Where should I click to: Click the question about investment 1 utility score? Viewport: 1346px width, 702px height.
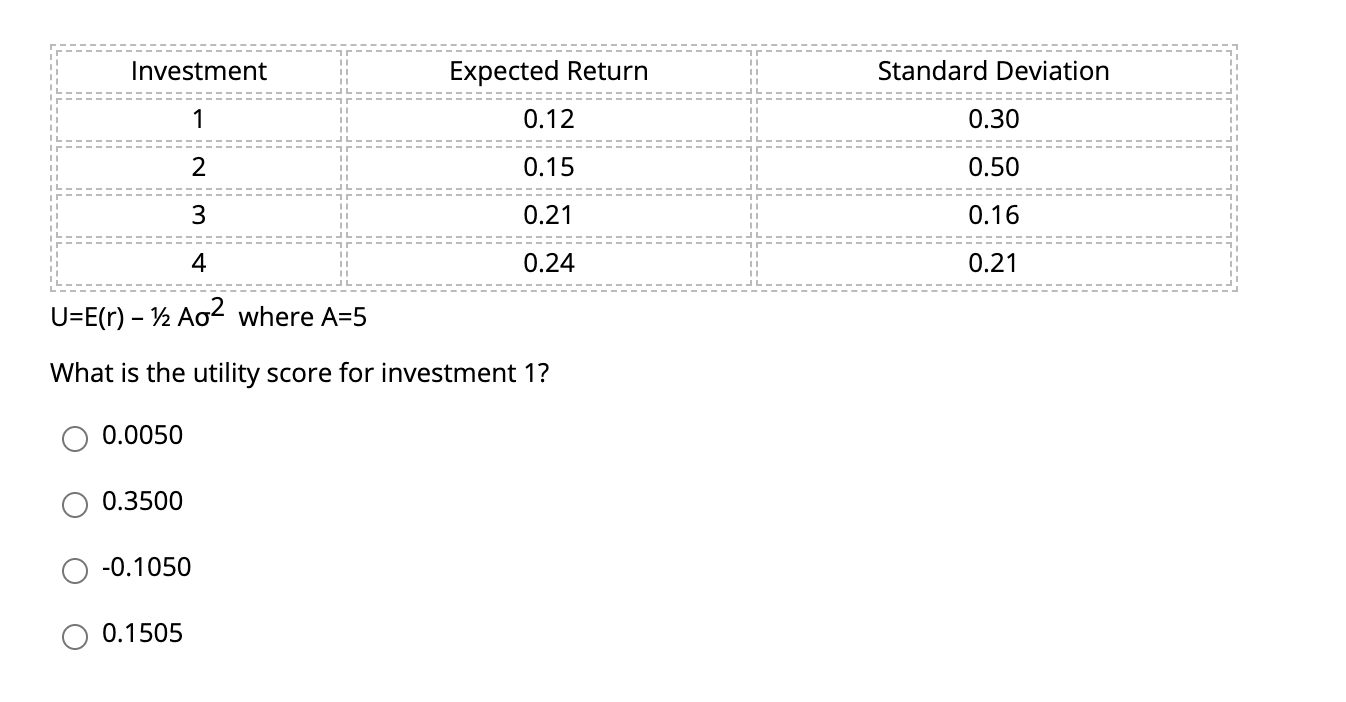tap(298, 372)
